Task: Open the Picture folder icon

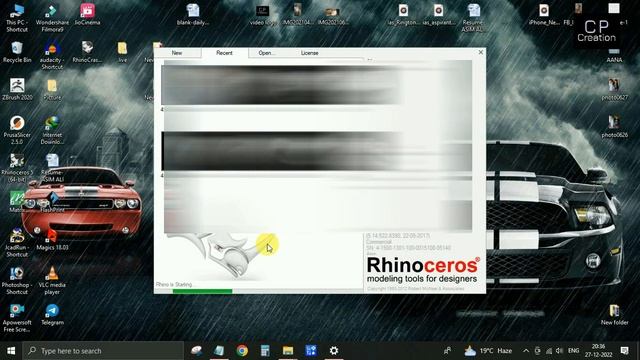Action: tap(52, 90)
